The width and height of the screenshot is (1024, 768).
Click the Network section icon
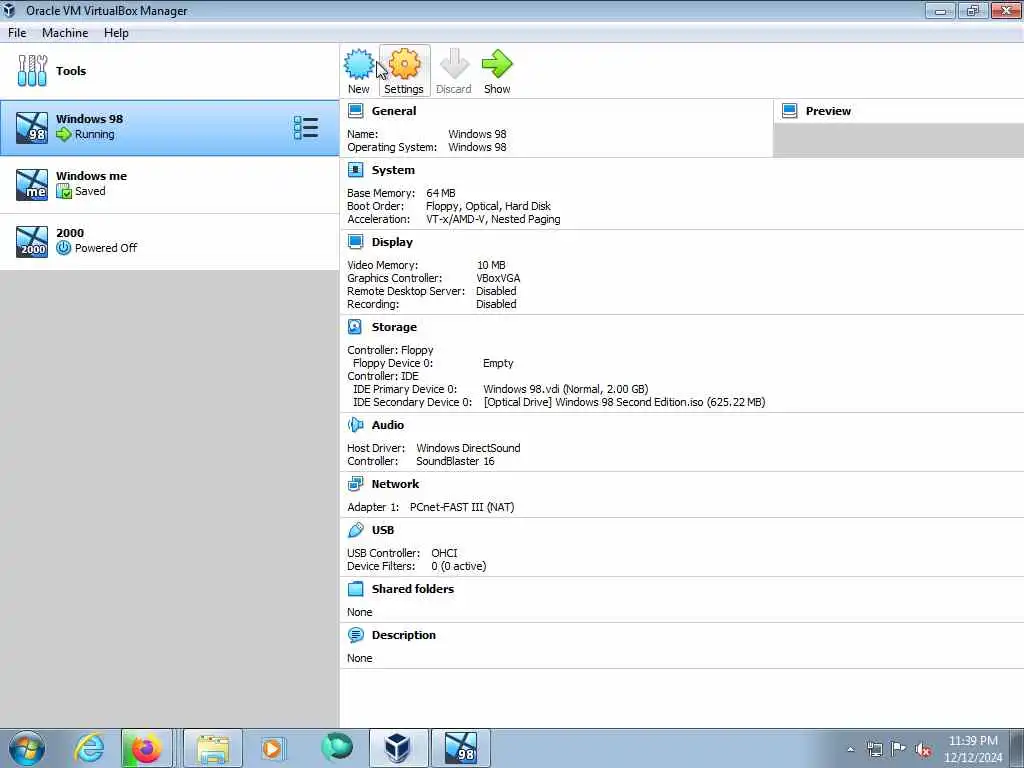tap(356, 484)
